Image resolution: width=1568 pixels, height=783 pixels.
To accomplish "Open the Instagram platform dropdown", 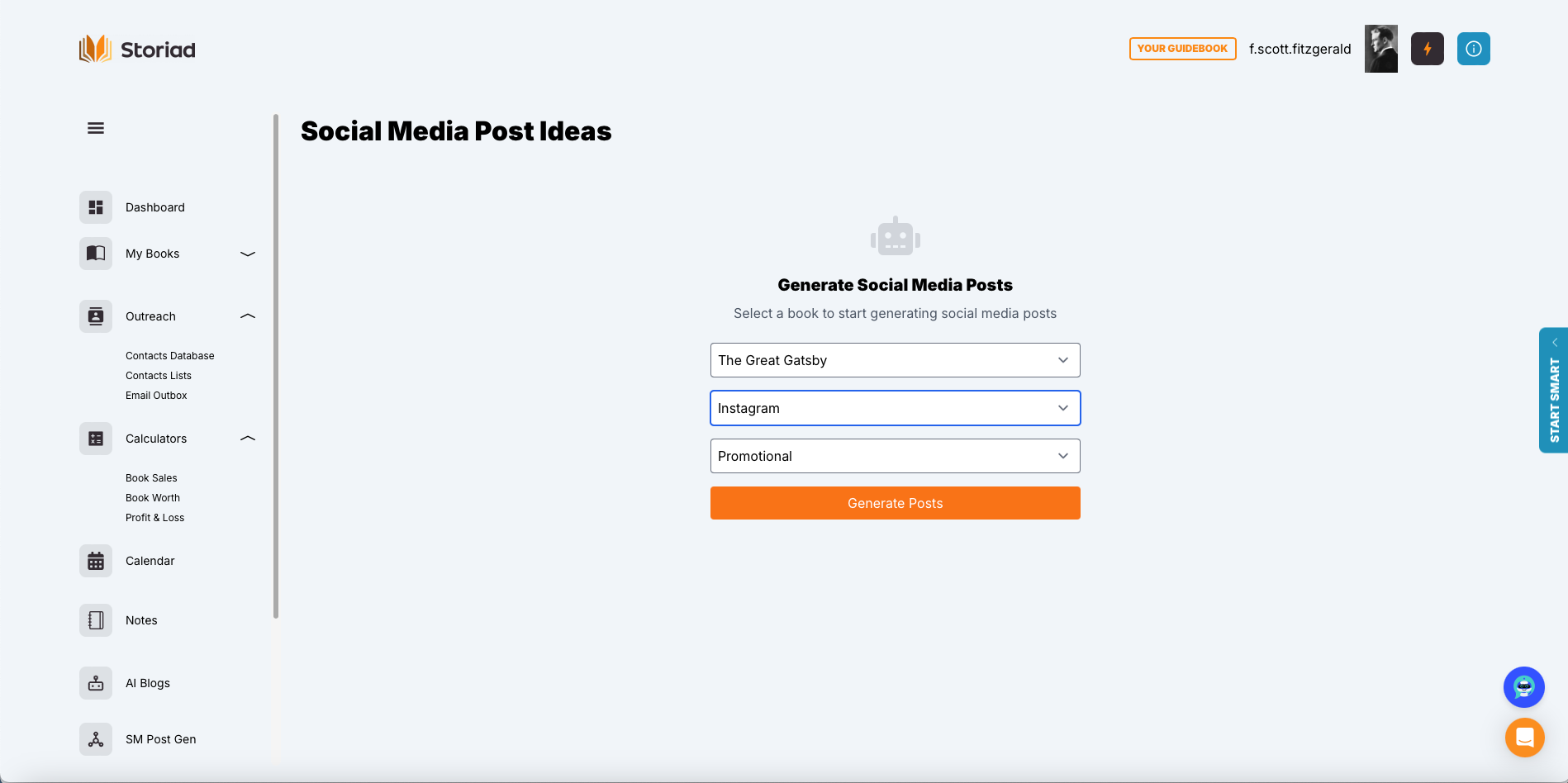I will coord(896,408).
